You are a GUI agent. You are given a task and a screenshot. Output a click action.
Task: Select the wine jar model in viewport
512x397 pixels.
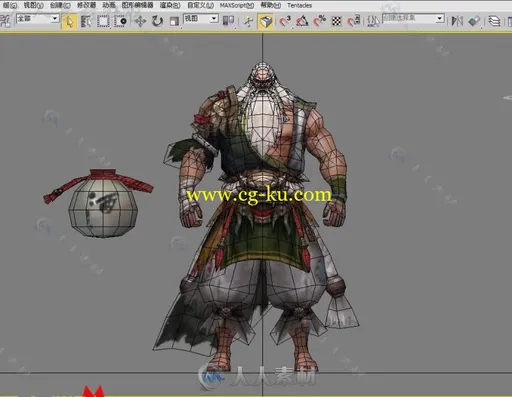(102, 208)
